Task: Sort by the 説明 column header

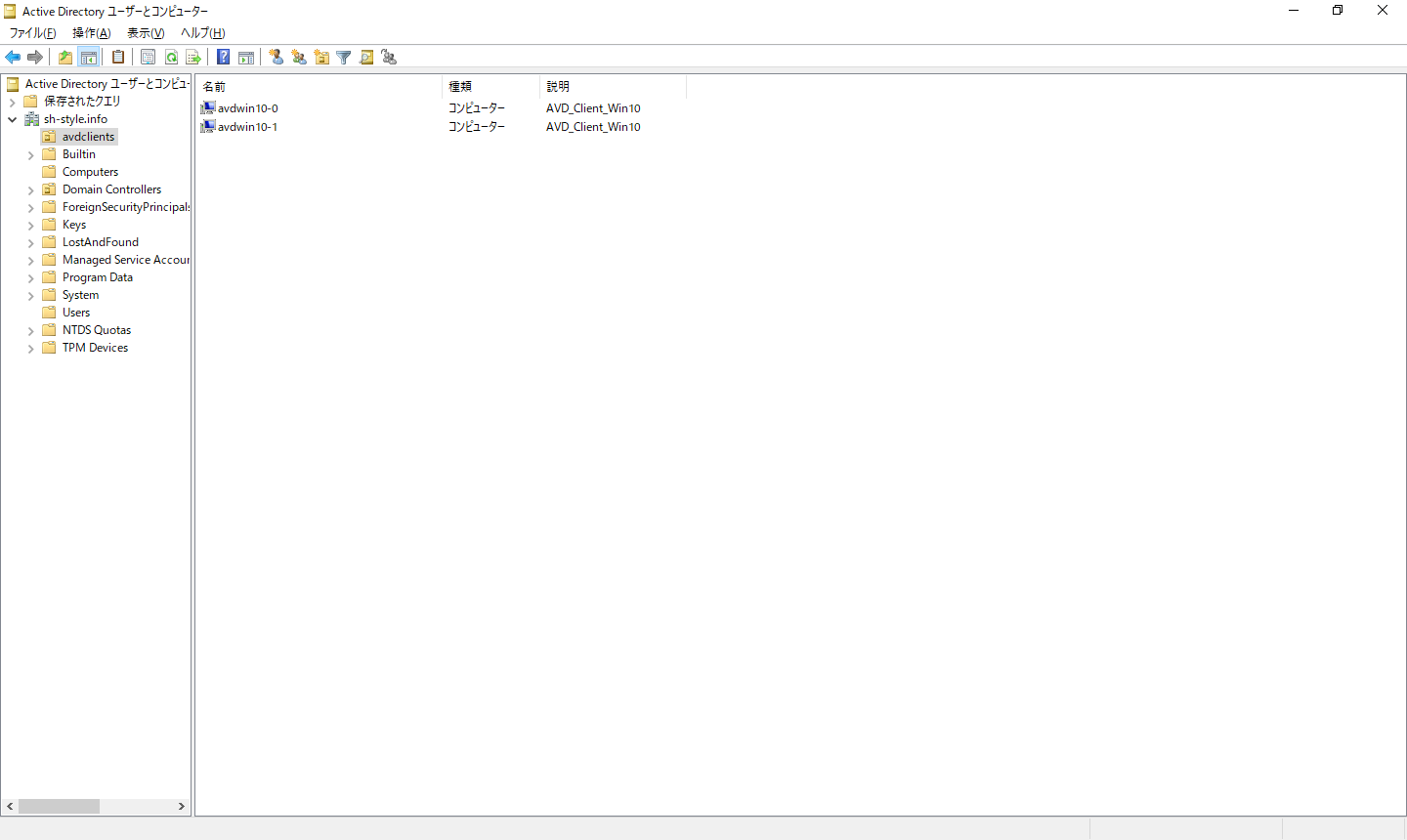Action: point(613,87)
